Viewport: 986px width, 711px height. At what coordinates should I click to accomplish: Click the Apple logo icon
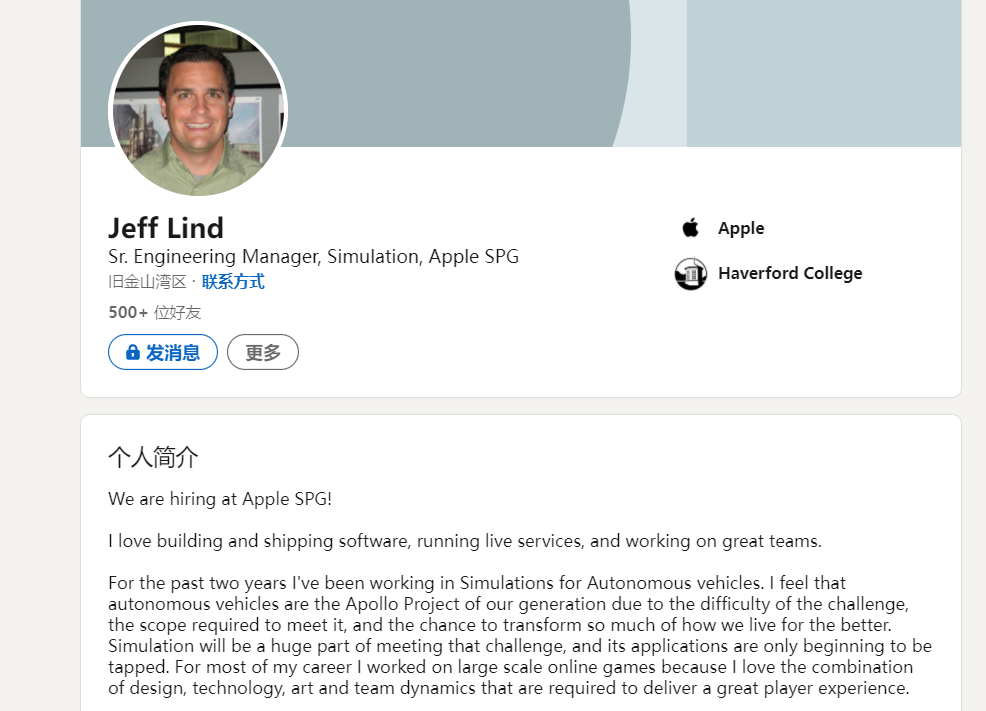[690, 228]
